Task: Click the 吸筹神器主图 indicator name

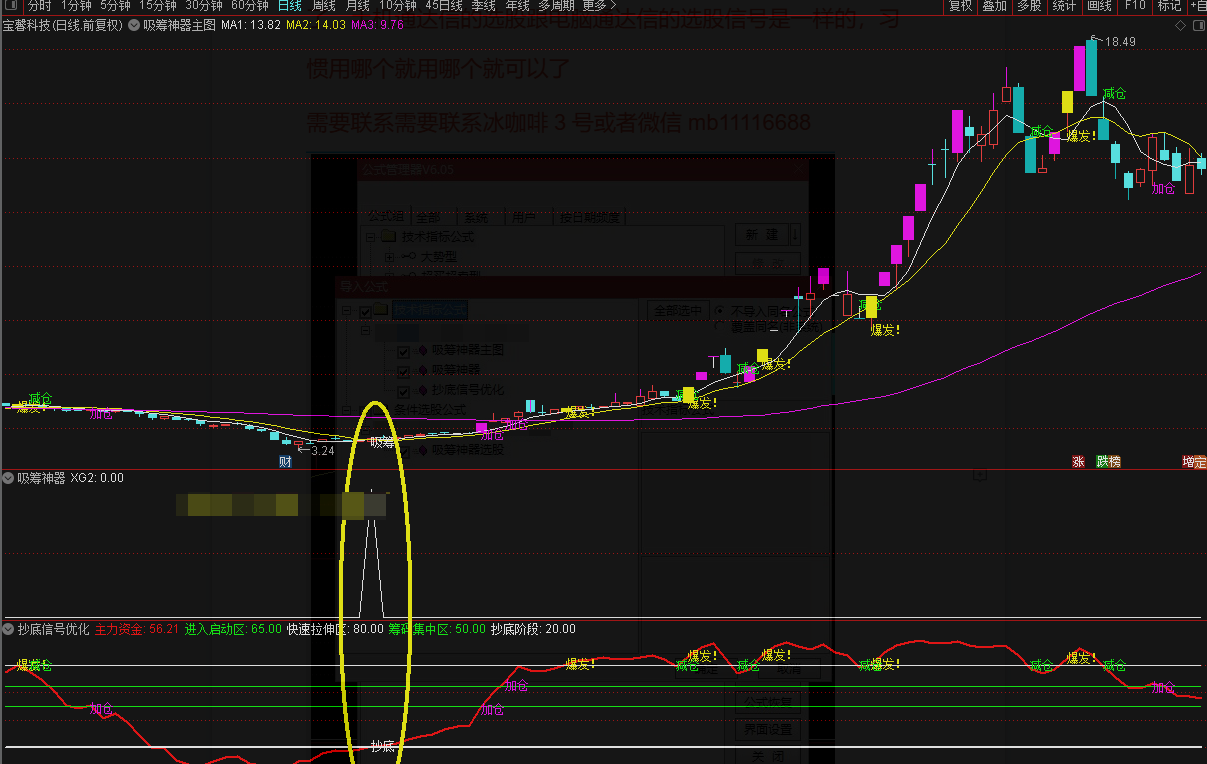Action: click(x=179, y=25)
